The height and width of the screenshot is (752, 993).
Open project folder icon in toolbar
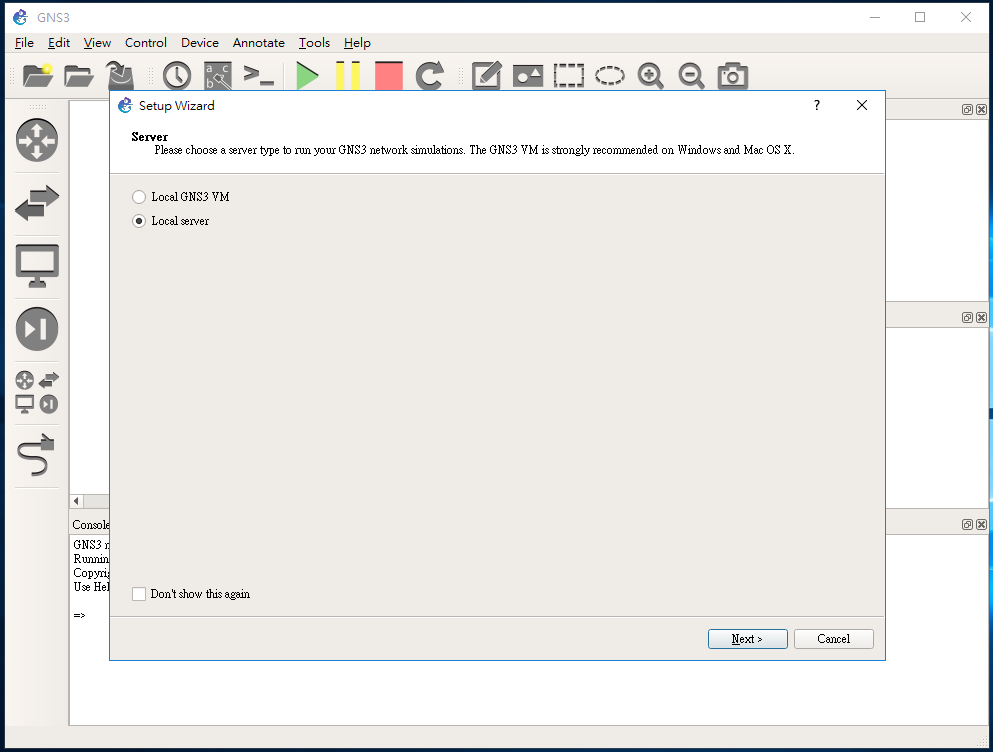pos(79,76)
